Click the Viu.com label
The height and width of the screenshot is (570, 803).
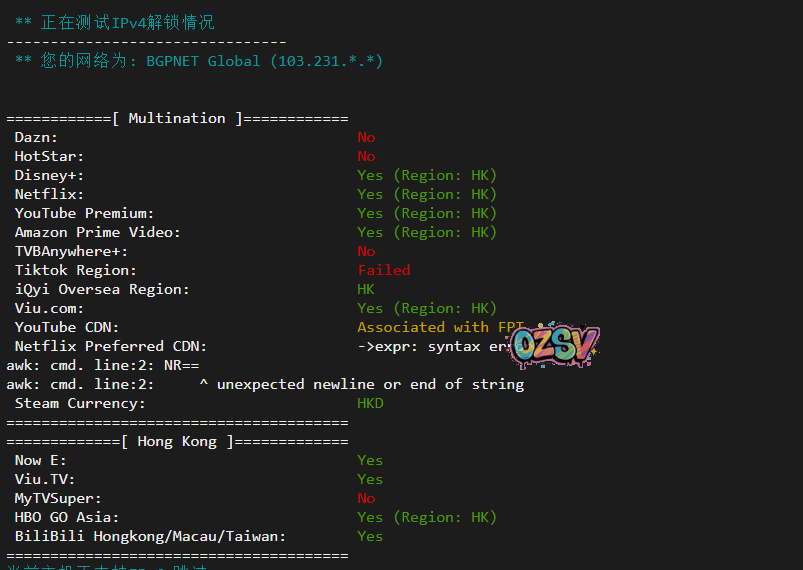point(49,308)
